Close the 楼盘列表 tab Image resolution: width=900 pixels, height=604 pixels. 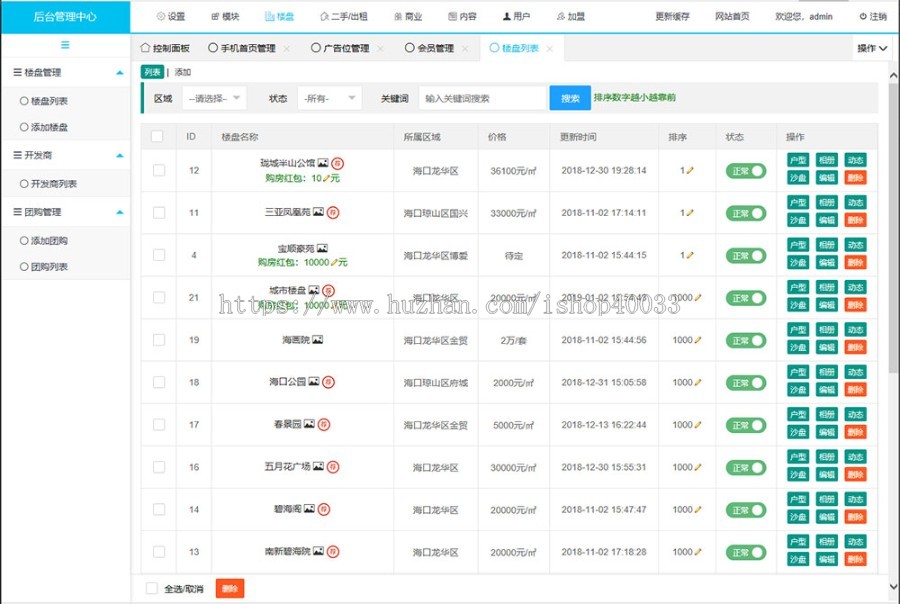coord(549,48)
